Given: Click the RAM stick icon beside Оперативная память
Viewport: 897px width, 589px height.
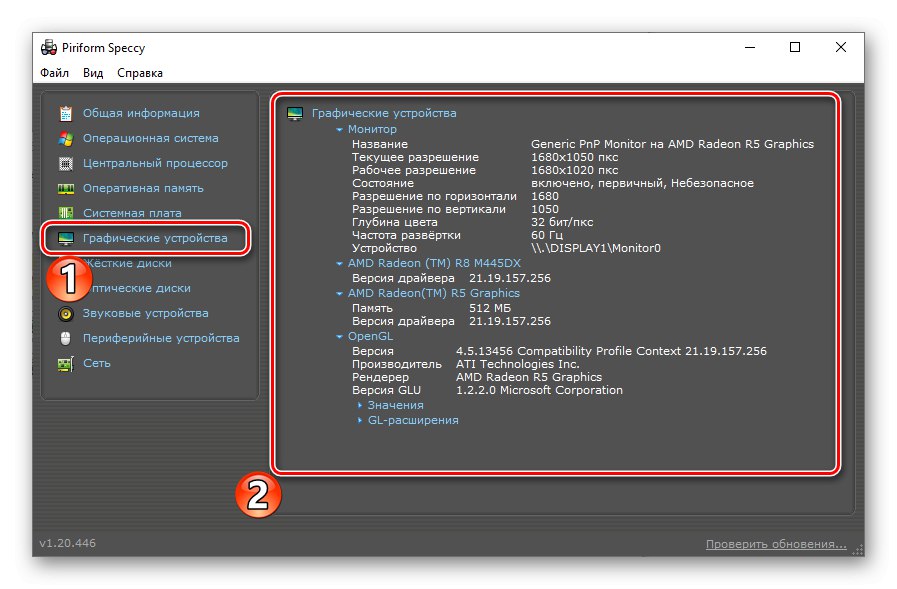Looking at the screenshot, I should coord(66,189).
